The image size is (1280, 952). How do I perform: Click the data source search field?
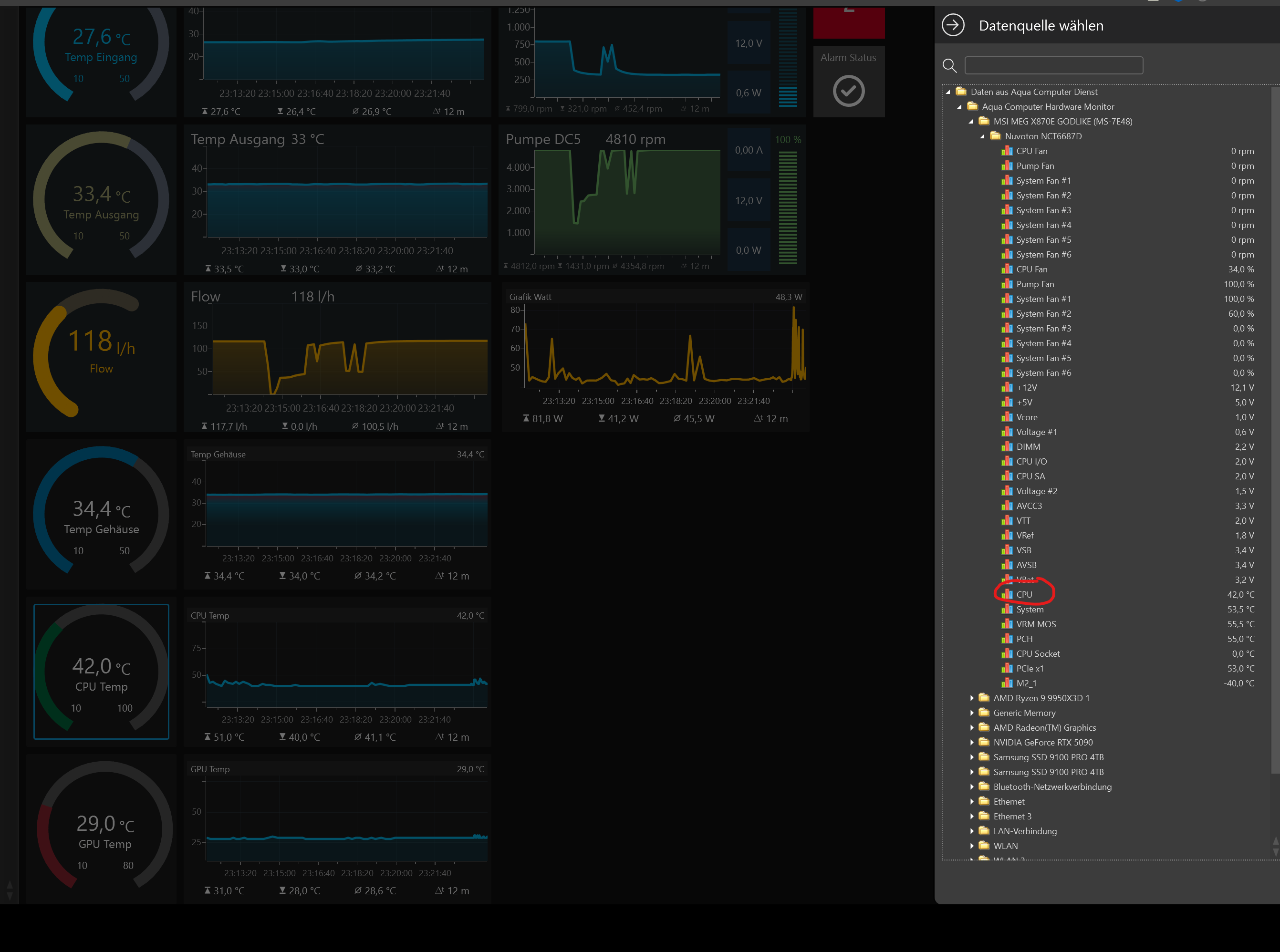[x=1053, y=65]
